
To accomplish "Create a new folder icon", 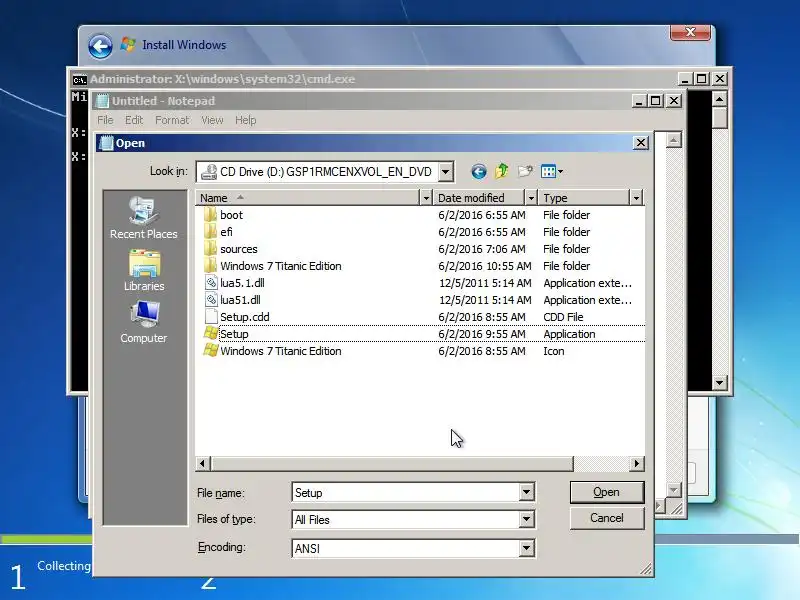I will [x=525, y=171].
